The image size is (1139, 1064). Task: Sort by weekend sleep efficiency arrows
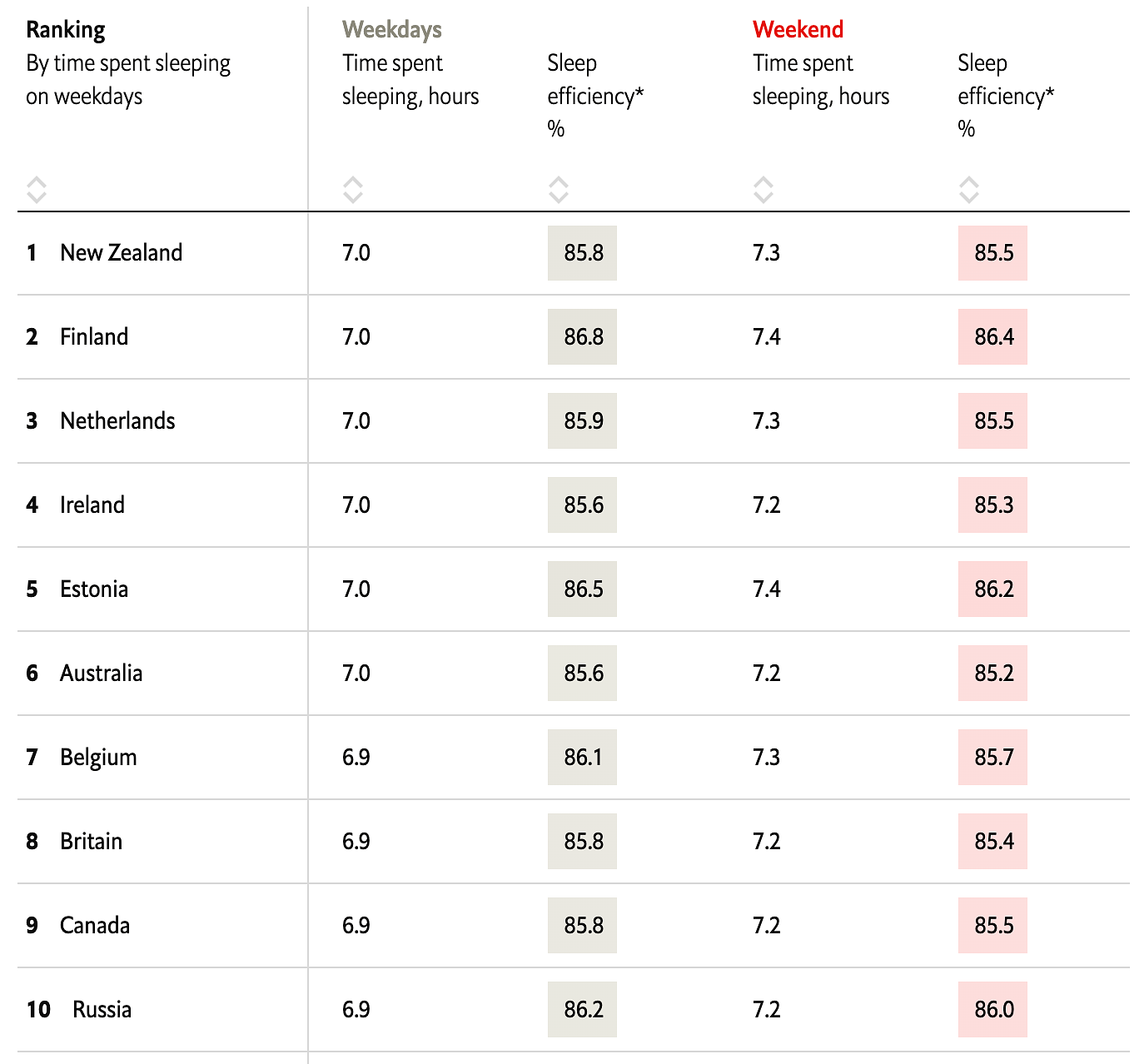click(x=968, y=190)
